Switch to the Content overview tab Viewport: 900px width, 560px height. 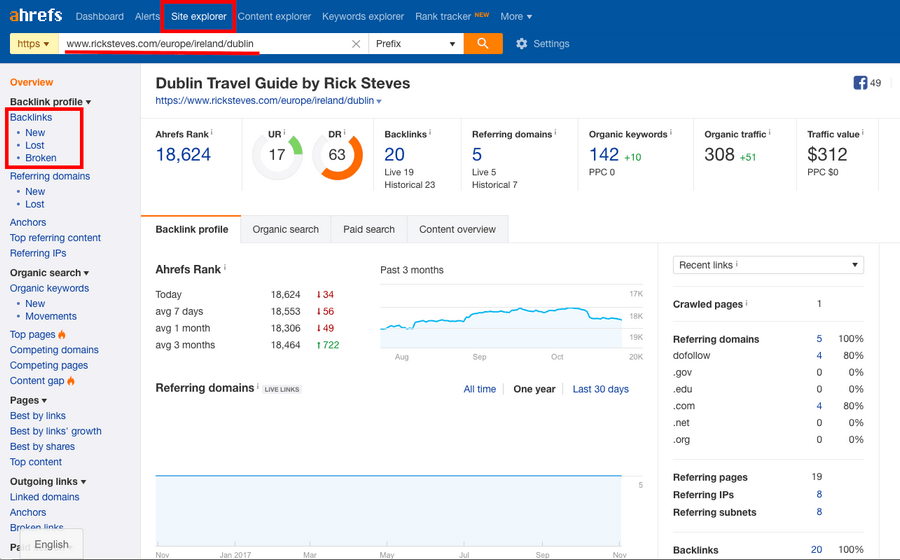click(x=457, y=230)
